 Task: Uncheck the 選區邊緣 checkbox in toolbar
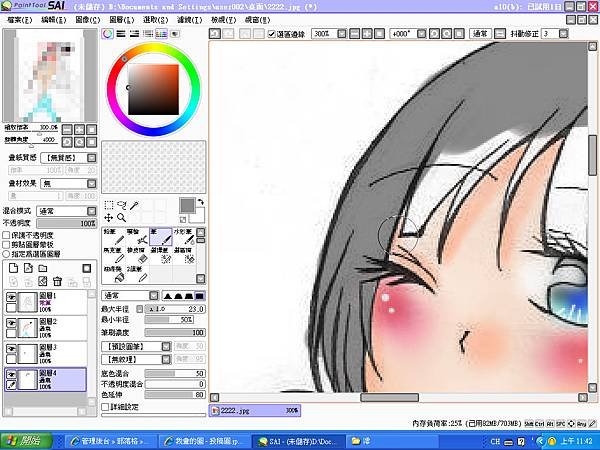pyautogui.click(x=272, y=34)
